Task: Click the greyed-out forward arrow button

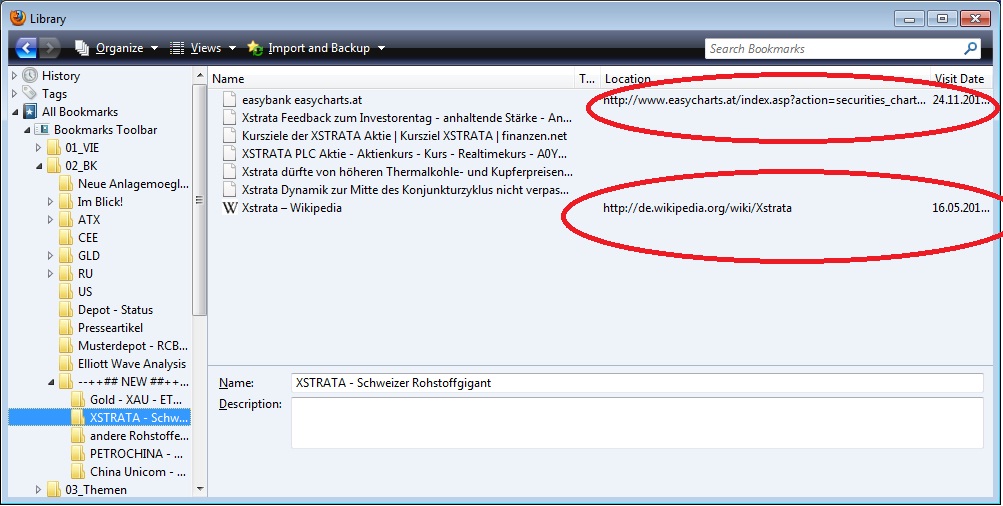Action: (50, 48)
